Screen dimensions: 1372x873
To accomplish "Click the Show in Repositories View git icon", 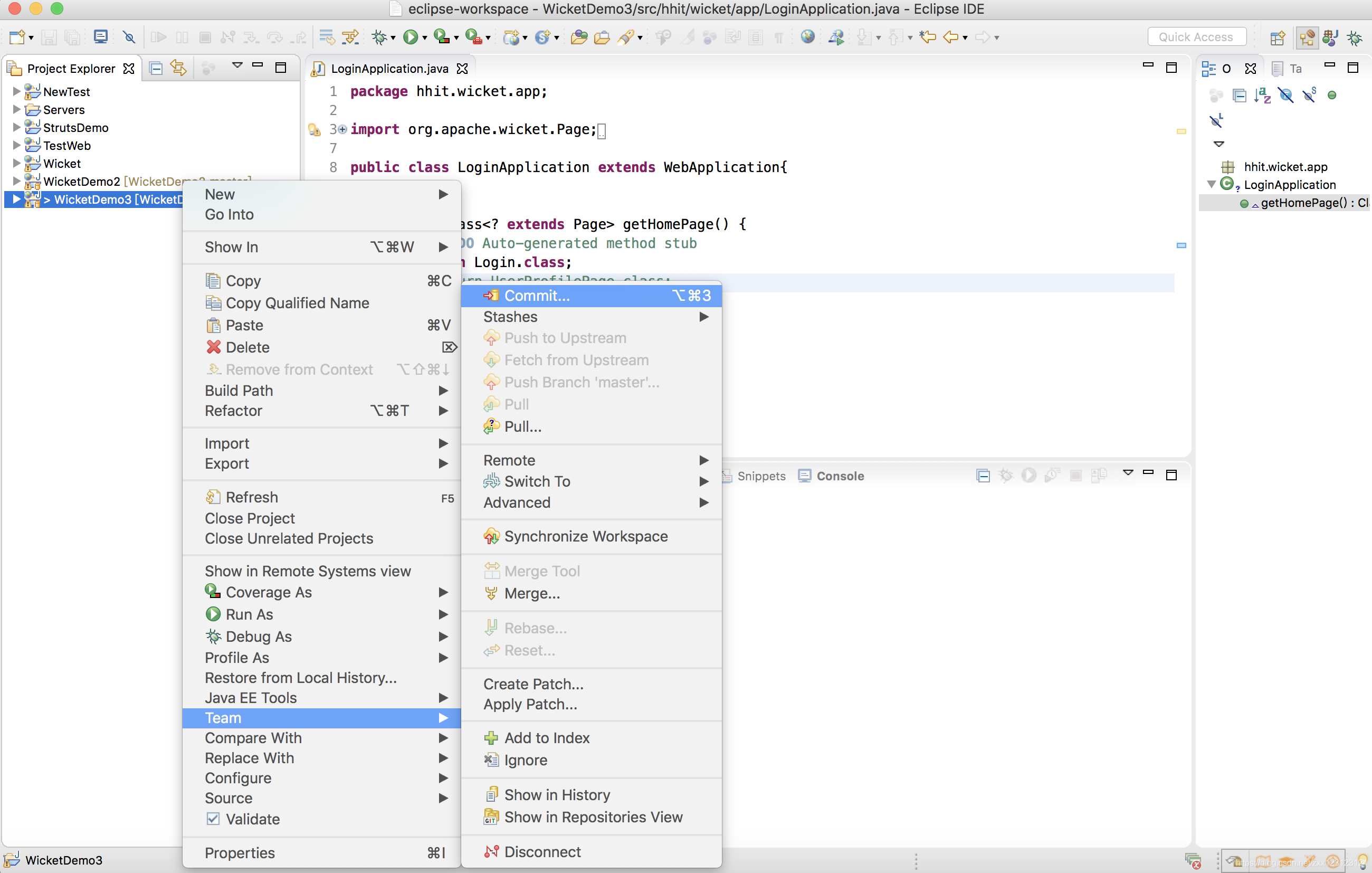I will coord(491,817).
